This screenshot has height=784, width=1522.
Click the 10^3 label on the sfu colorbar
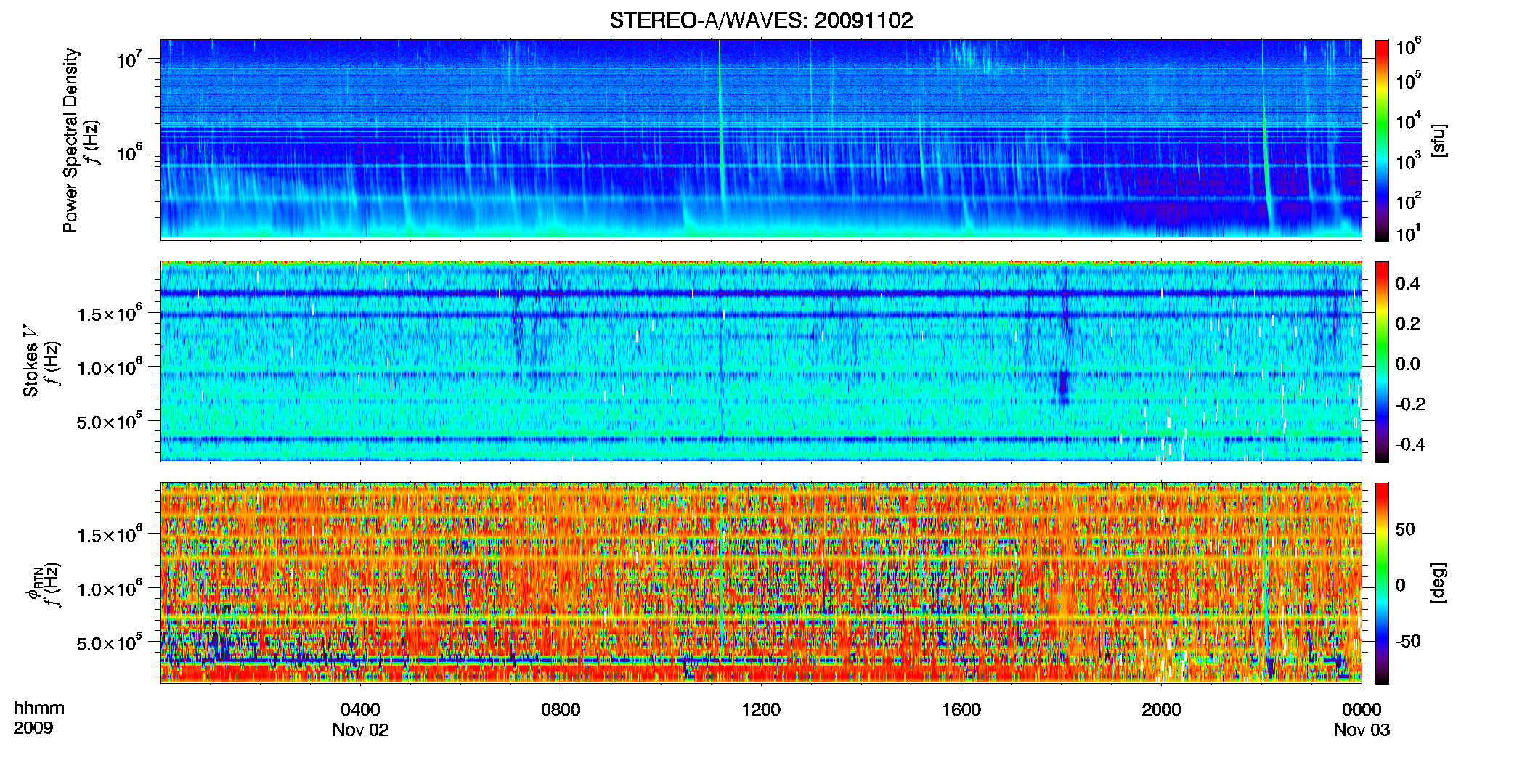click(x=1409, y=160)
